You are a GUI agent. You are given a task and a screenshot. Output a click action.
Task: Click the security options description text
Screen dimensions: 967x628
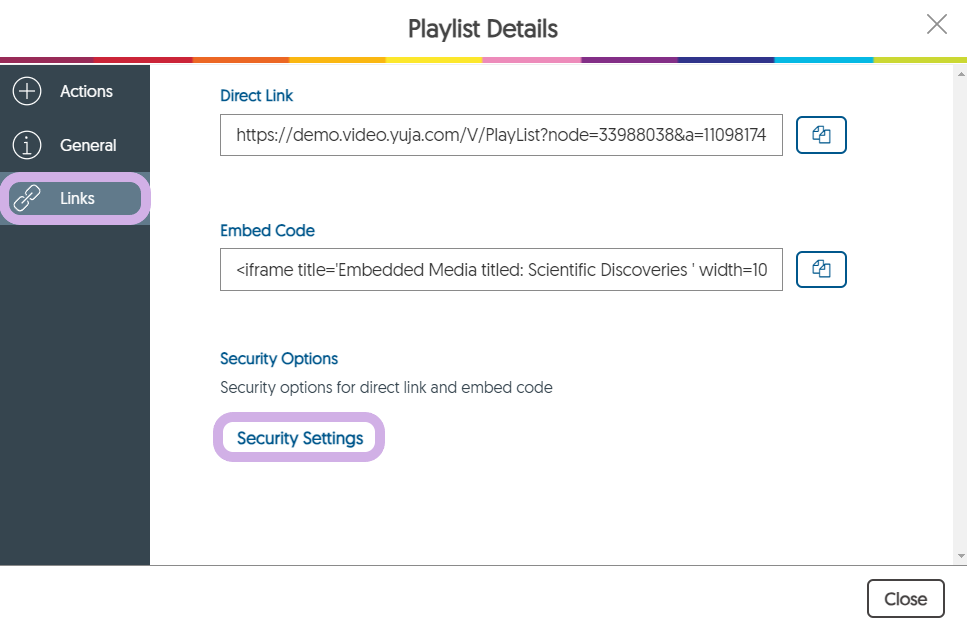386,387
